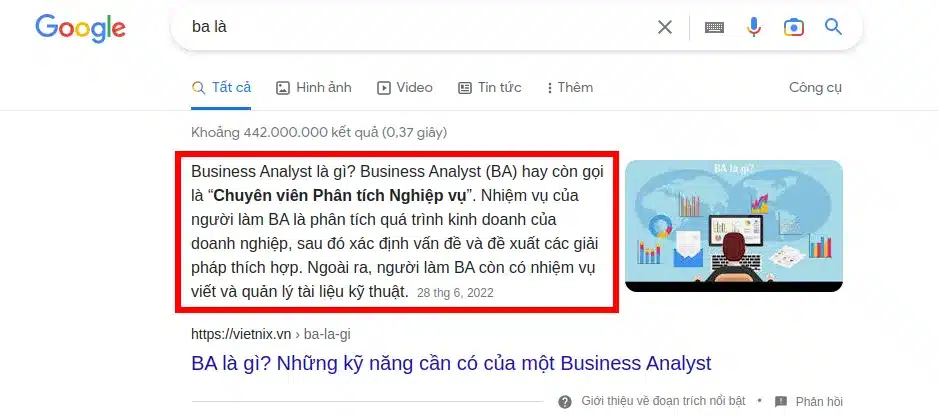Click the Google logo

coord(80,28)
